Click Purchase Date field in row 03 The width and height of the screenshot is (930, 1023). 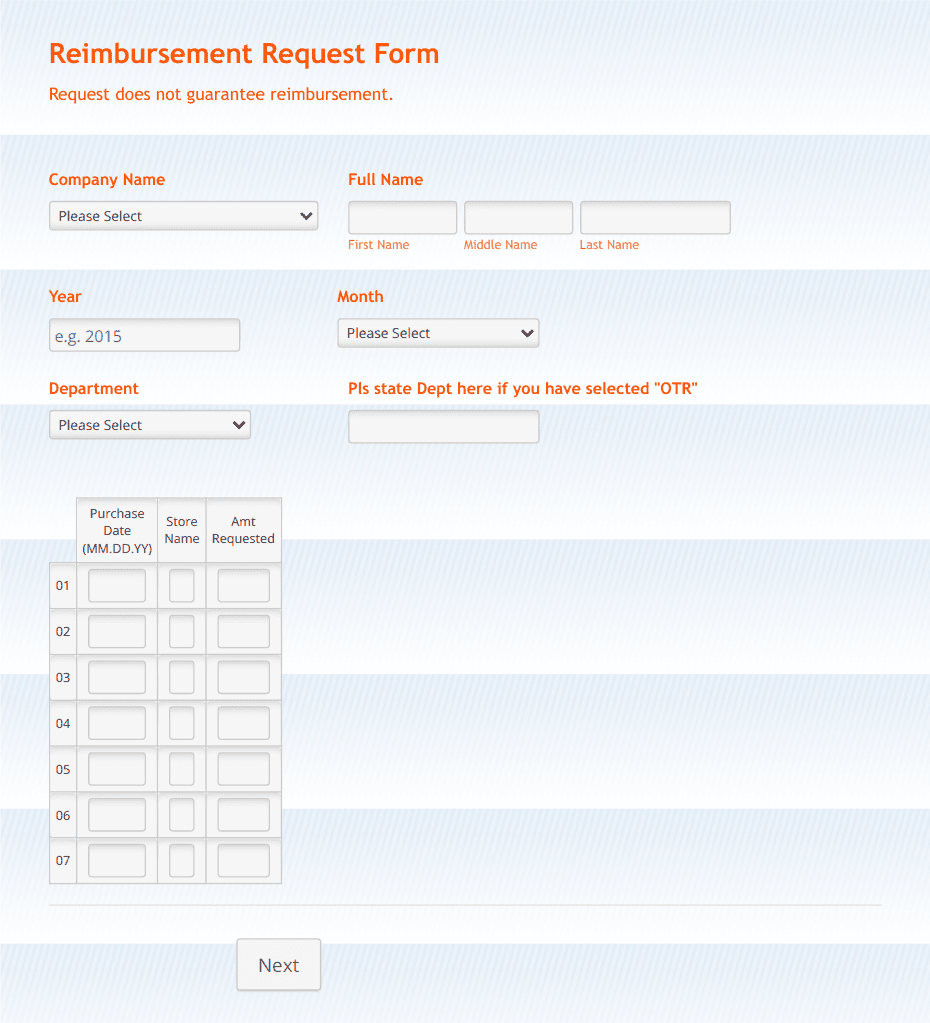pos(117,677)
